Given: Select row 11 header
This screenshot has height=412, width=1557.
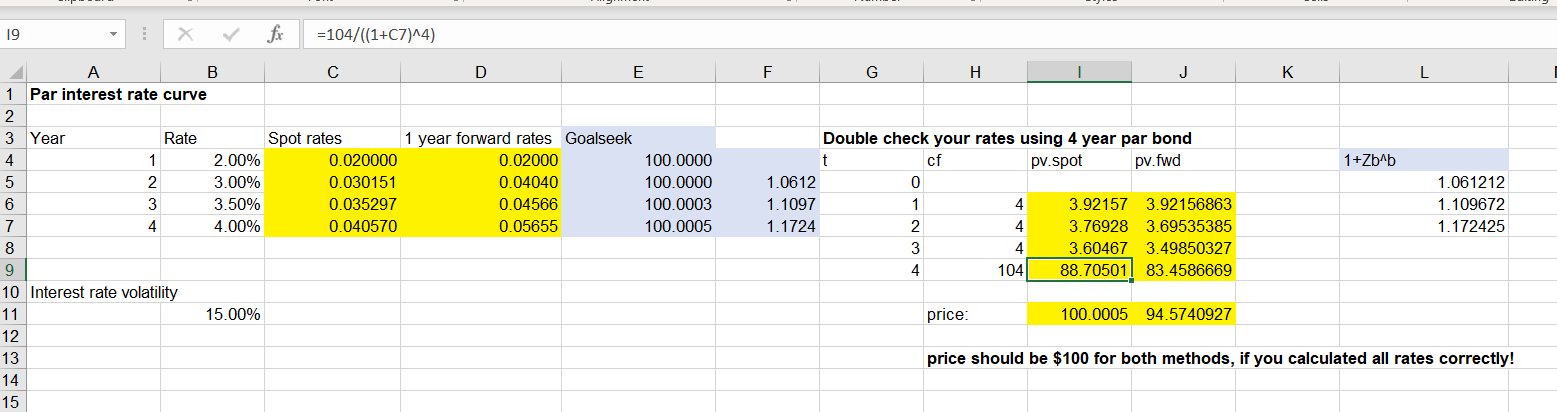Looking at the screenshot, I should [x=12, y=314].
